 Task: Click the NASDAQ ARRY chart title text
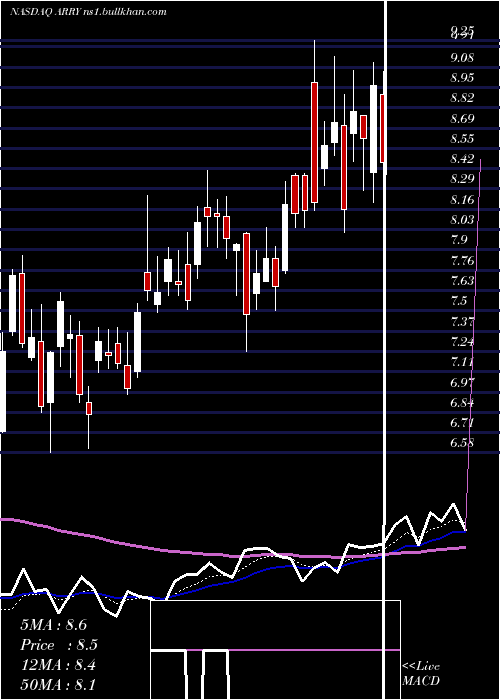coord(88,12)
